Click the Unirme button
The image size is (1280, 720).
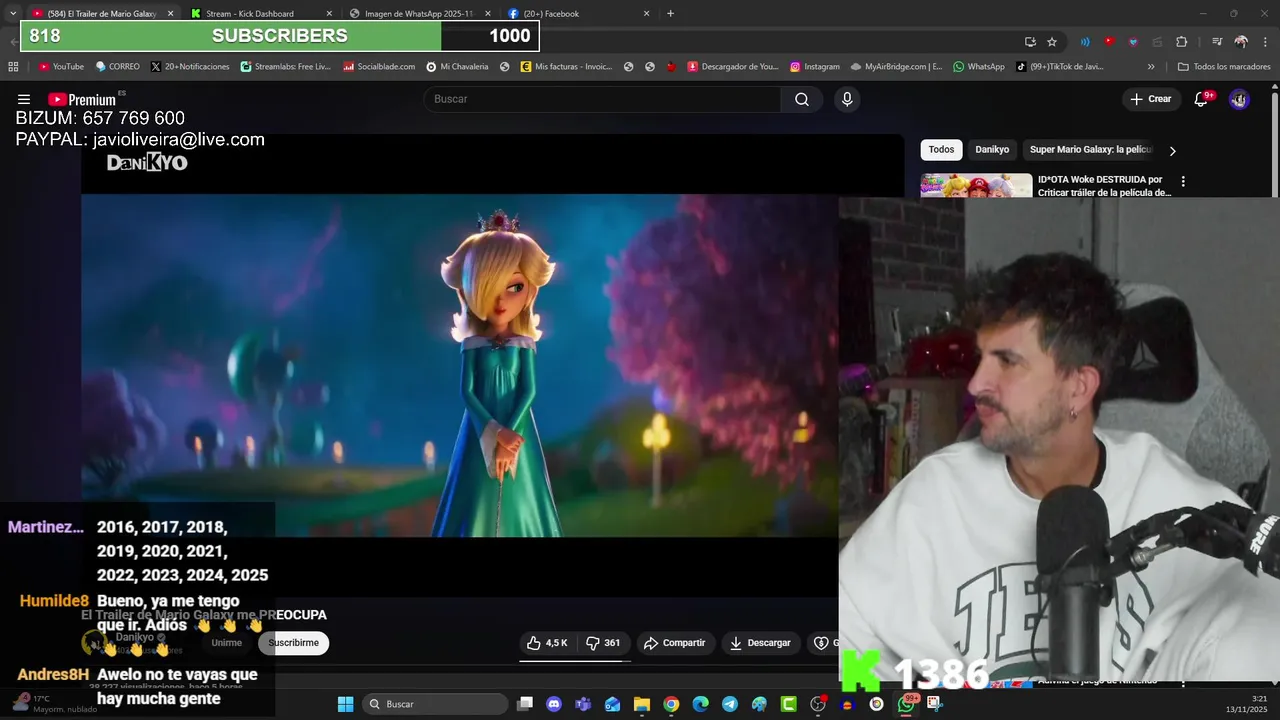227,643
